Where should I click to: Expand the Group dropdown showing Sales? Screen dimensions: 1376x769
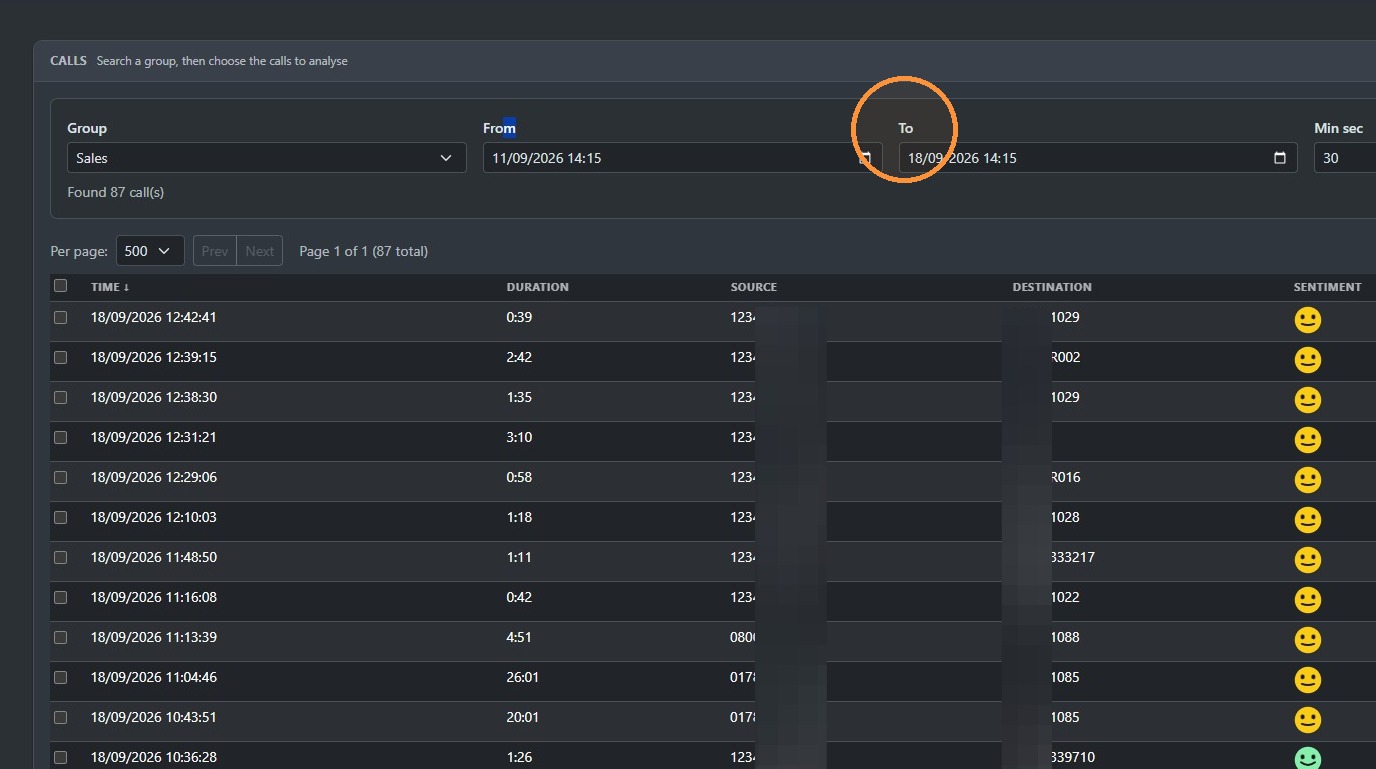[266, 158]
